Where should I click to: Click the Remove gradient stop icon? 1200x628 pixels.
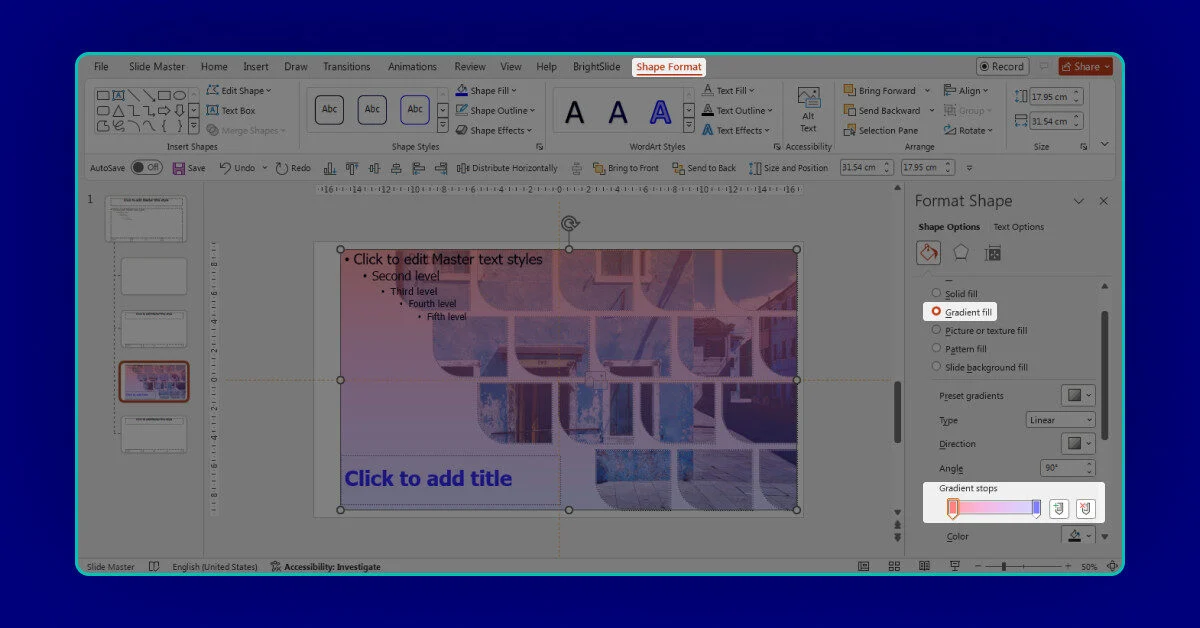tap(1085, 509)
